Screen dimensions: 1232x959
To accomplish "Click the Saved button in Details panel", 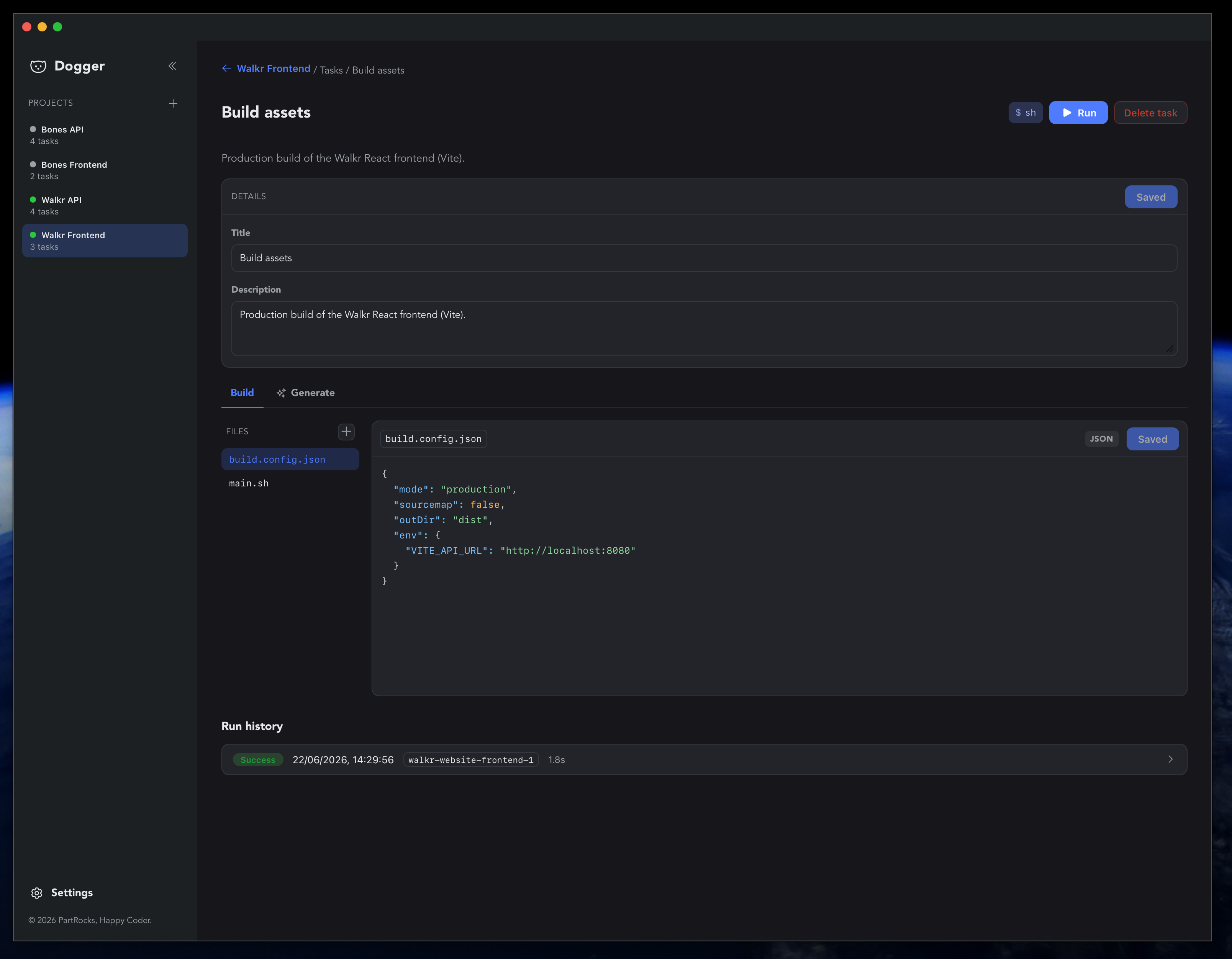I will click(1151, 197).
